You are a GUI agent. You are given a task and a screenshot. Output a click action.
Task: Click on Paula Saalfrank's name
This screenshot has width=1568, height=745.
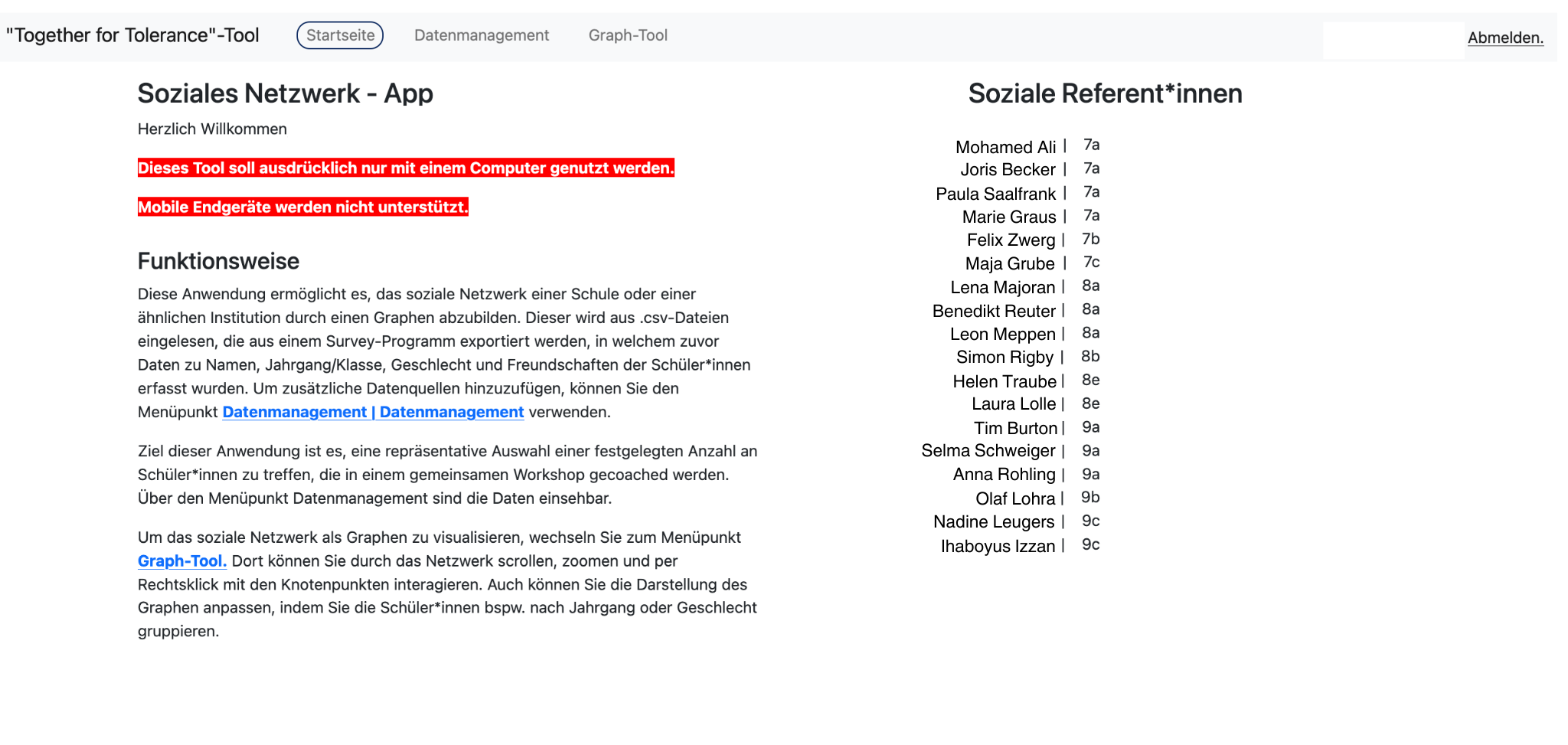tap(995, 194)
